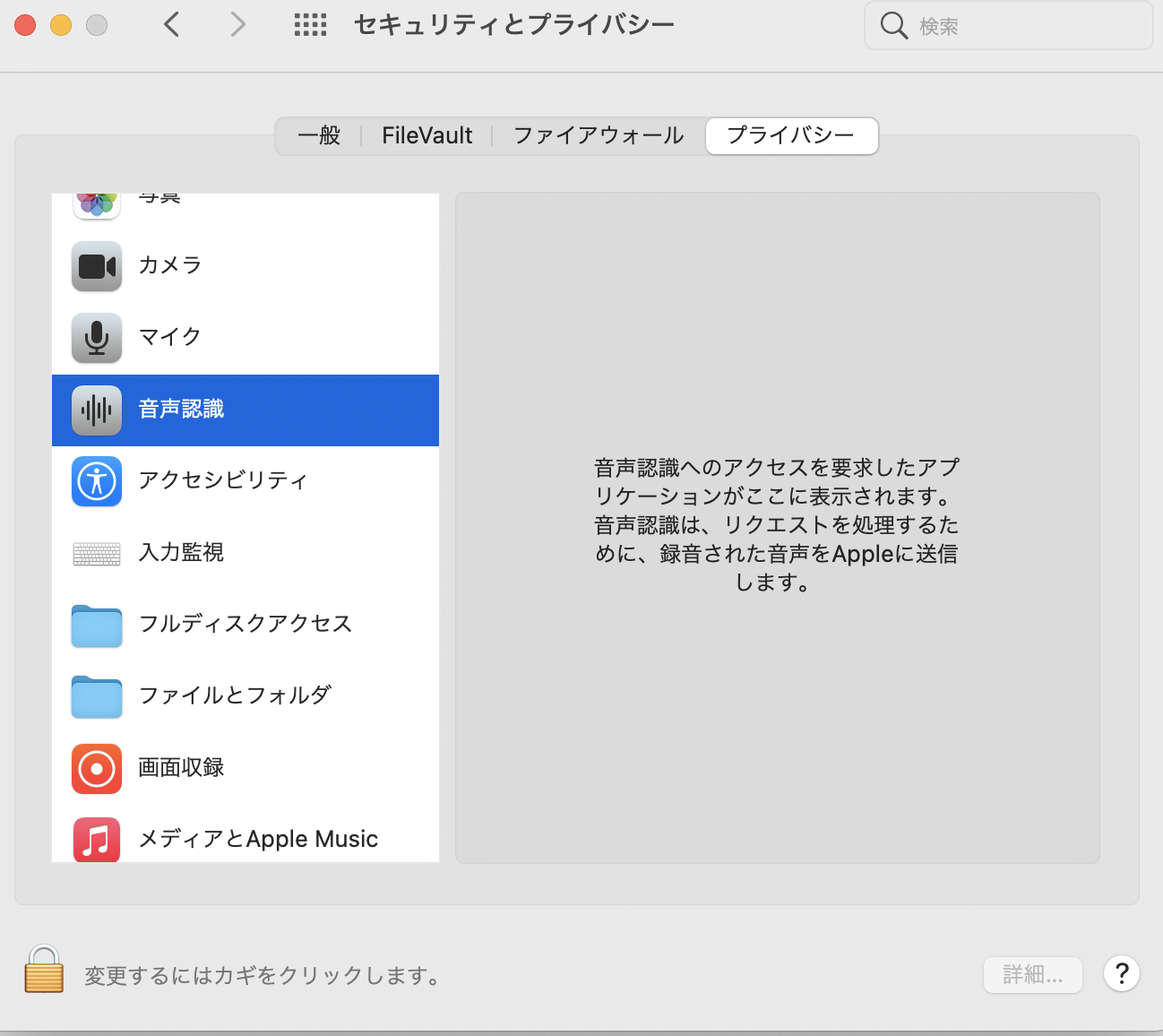Switch to the FileVault tab
The height and width of the screenshot is (1036, 1163).
[426, 136]
